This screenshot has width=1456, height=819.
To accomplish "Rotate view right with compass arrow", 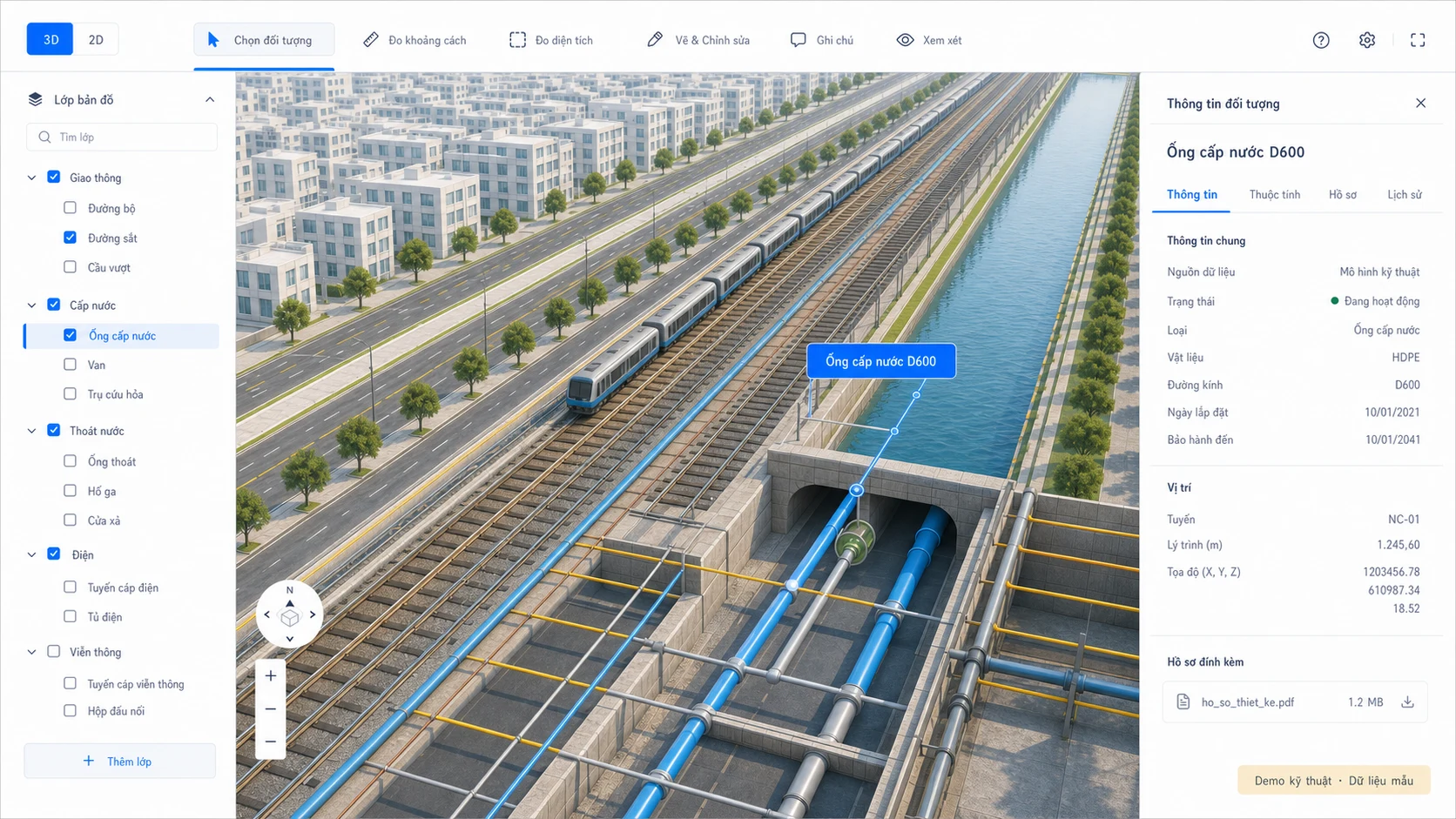I will (x=313, y=614).
